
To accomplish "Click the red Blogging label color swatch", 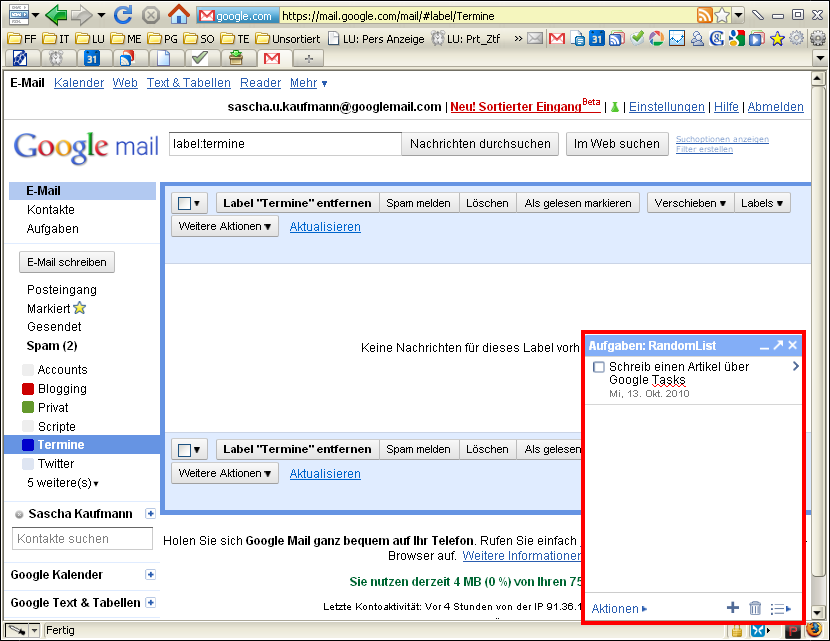I will point(28,389).
